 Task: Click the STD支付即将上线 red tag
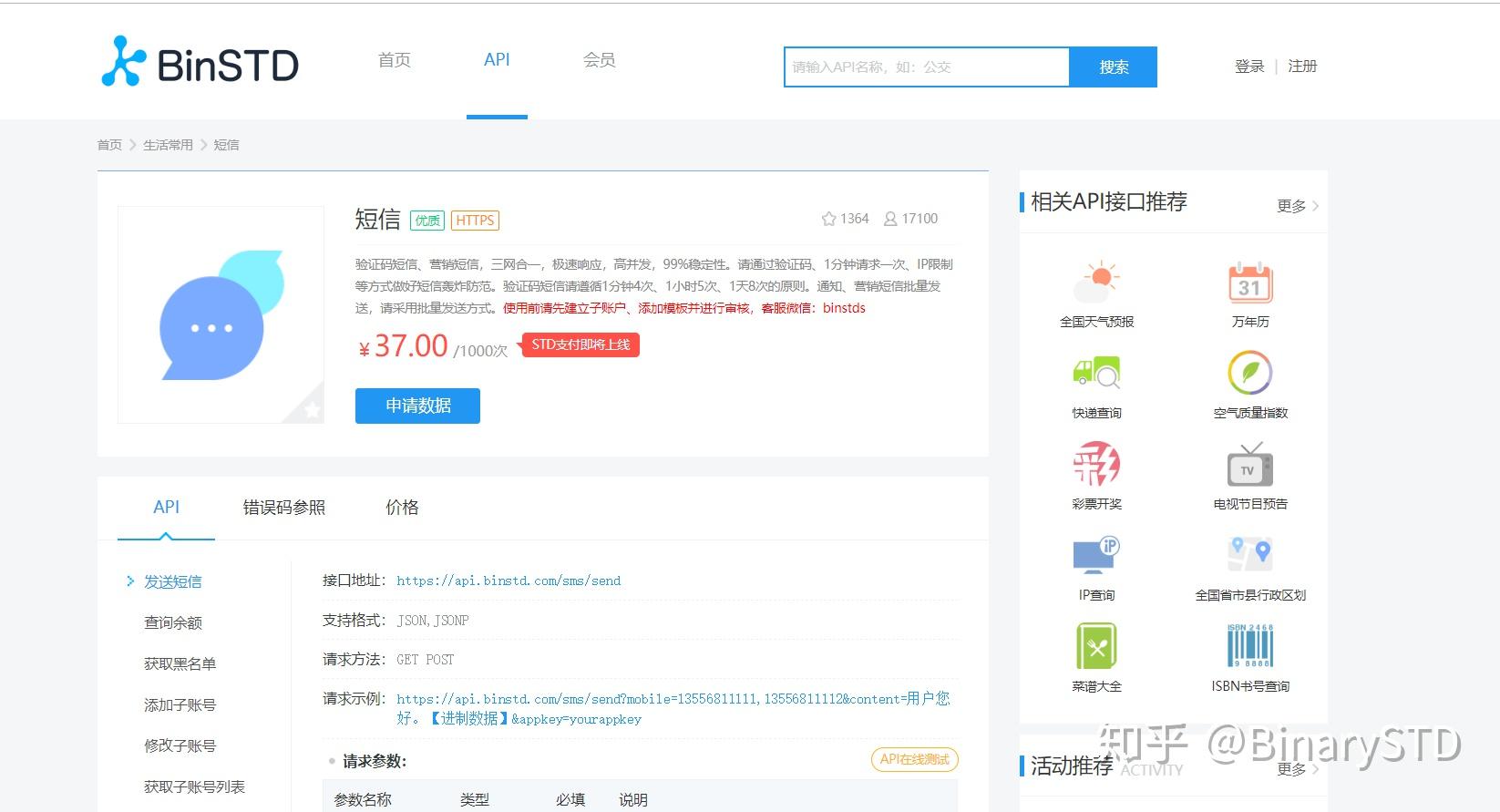(x=580, y=344)
